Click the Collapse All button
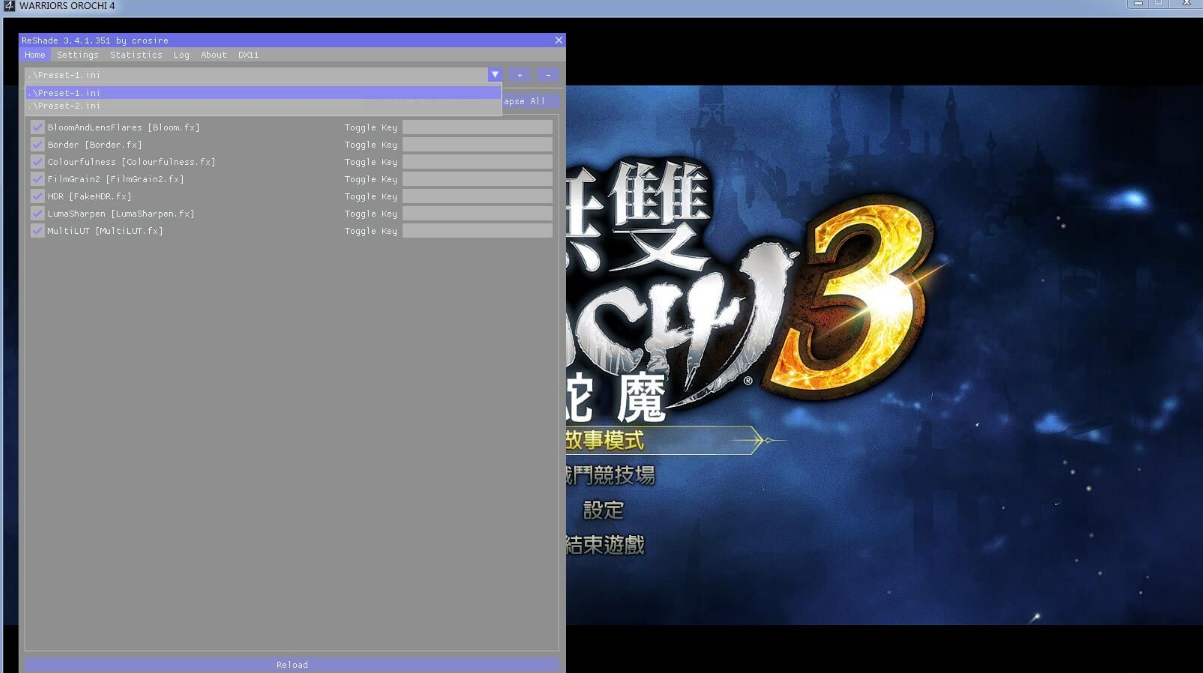The image size is (1203, 673). 530,101
